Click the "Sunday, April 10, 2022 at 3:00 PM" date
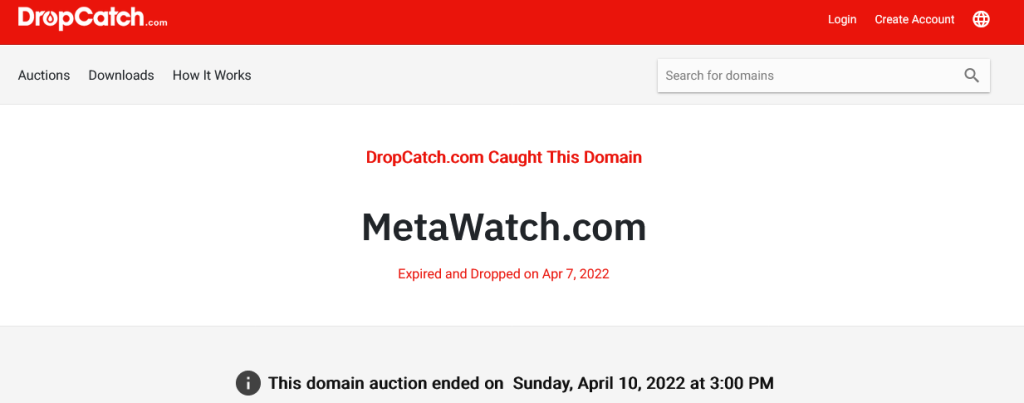The image size is (1024, 403). [x=643, y=383]
